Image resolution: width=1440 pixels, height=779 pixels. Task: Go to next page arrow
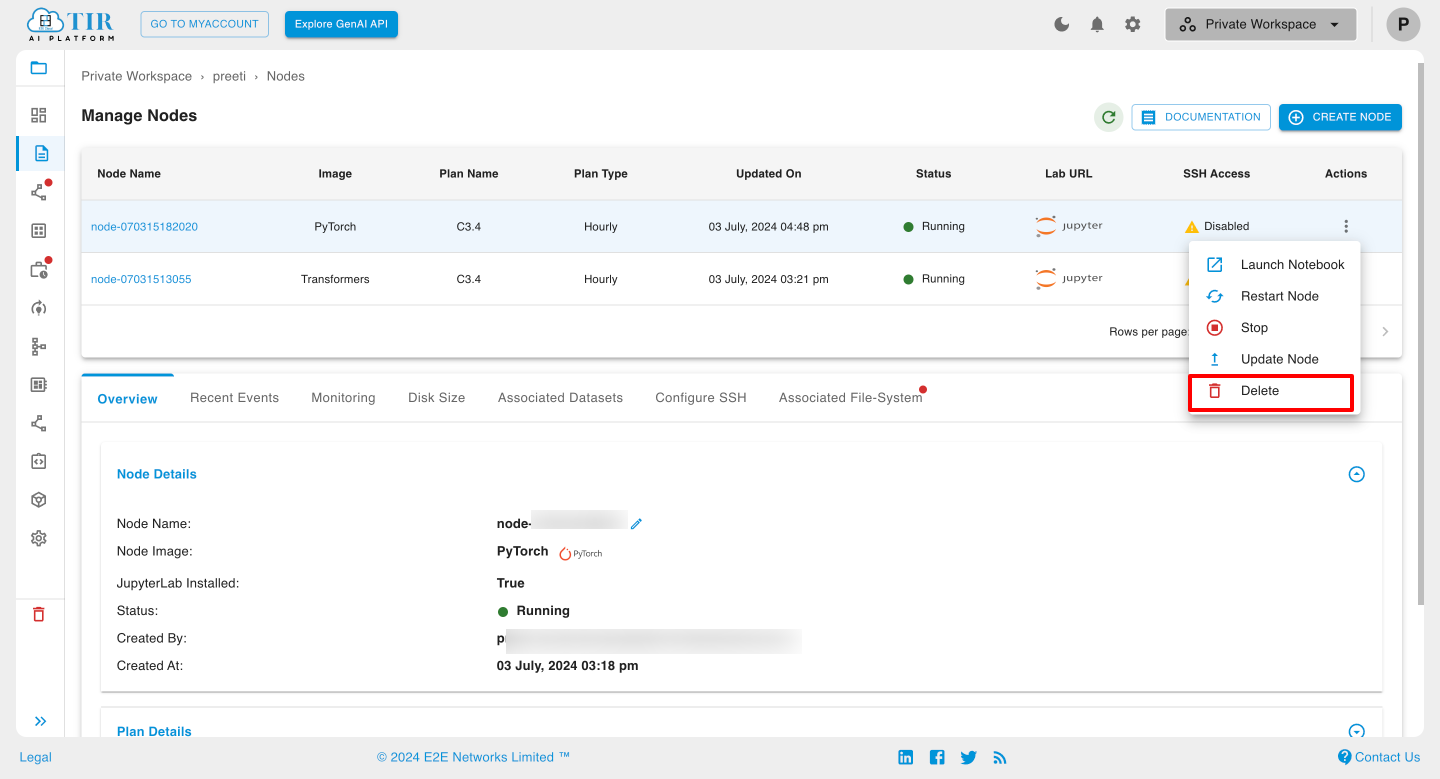click(x=1385, y=331)
